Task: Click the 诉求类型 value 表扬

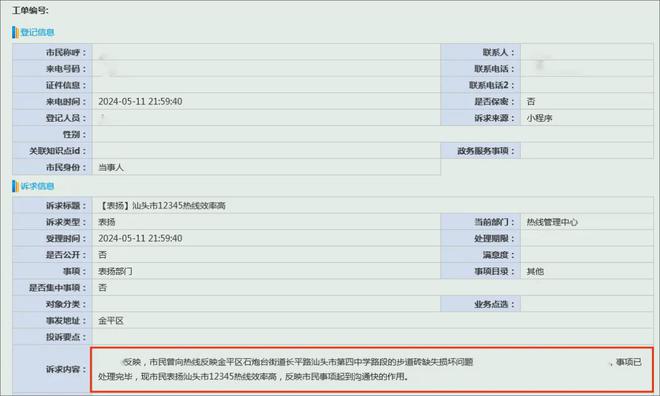Action: [106, 222]
